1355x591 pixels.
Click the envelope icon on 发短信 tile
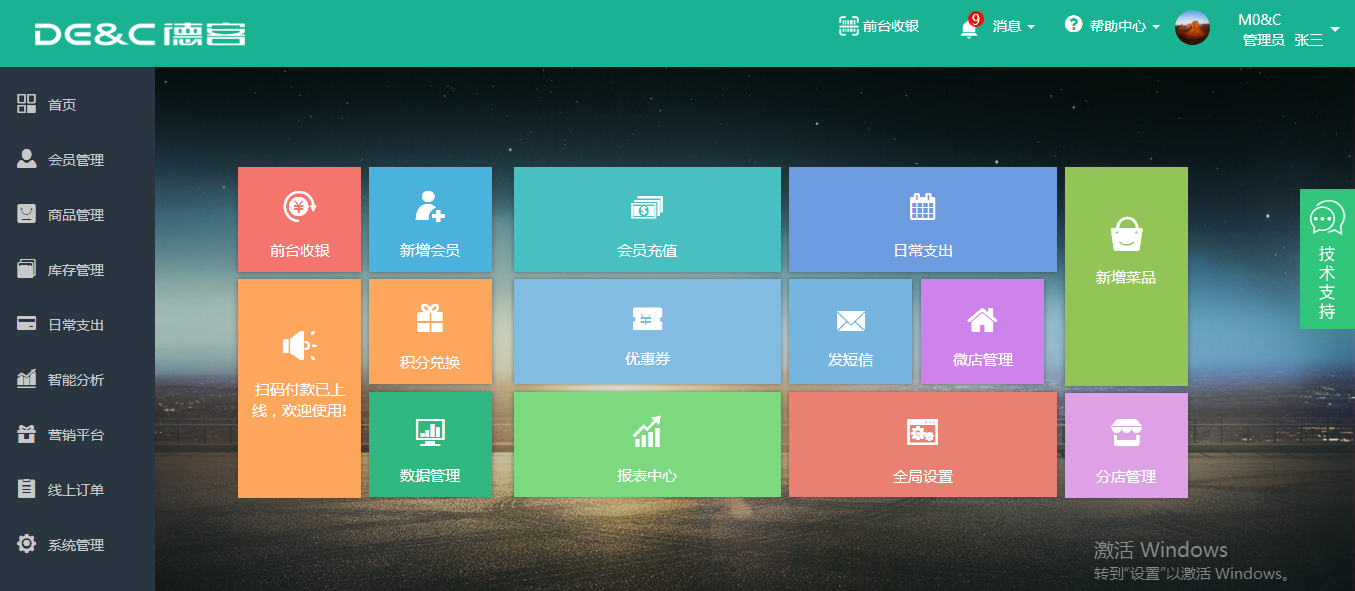pos(850,321)
